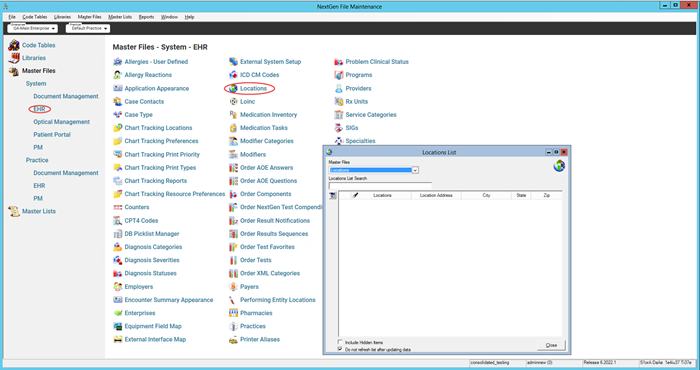This screenshot has width=700, height=370.
Task: Open the Reports menu
Action: 146,17
